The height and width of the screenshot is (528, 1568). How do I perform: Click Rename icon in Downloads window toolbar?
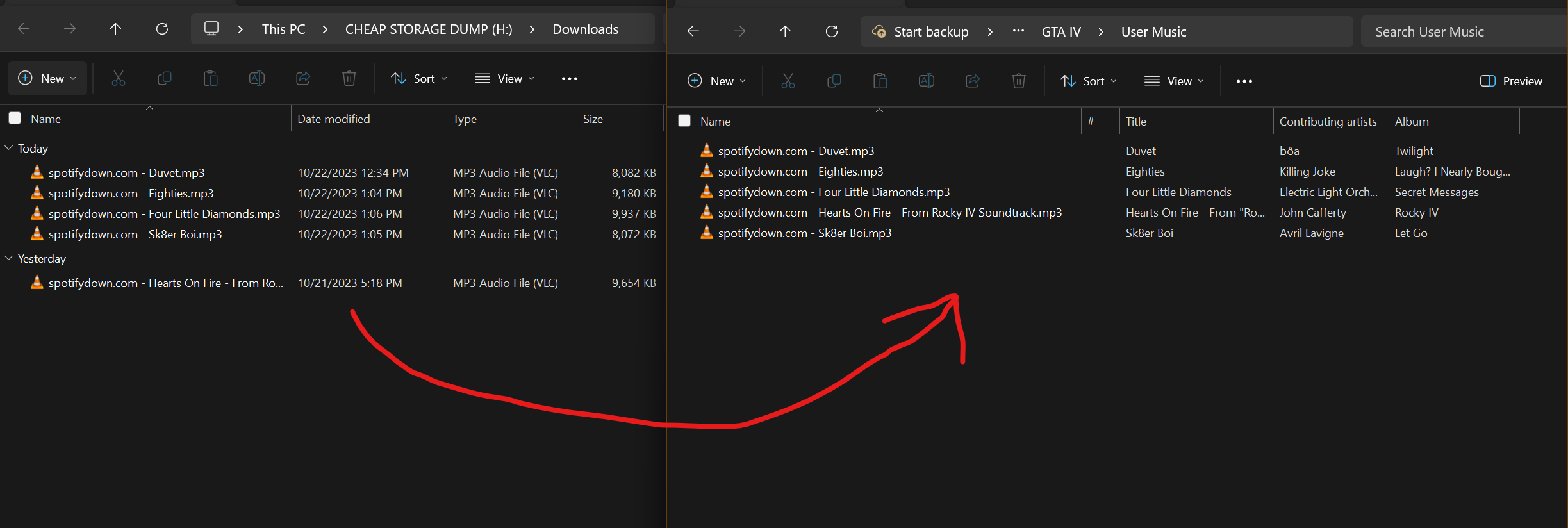257,78
